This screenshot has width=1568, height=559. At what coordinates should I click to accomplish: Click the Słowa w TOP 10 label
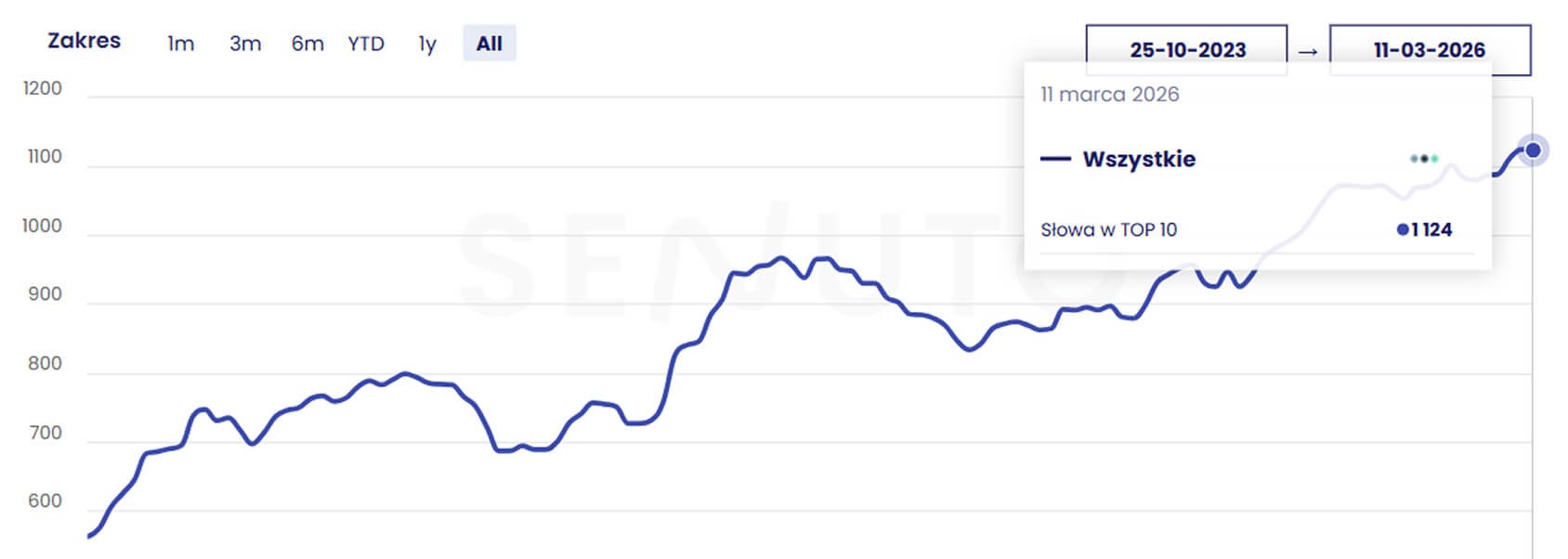coord(1108,229)
